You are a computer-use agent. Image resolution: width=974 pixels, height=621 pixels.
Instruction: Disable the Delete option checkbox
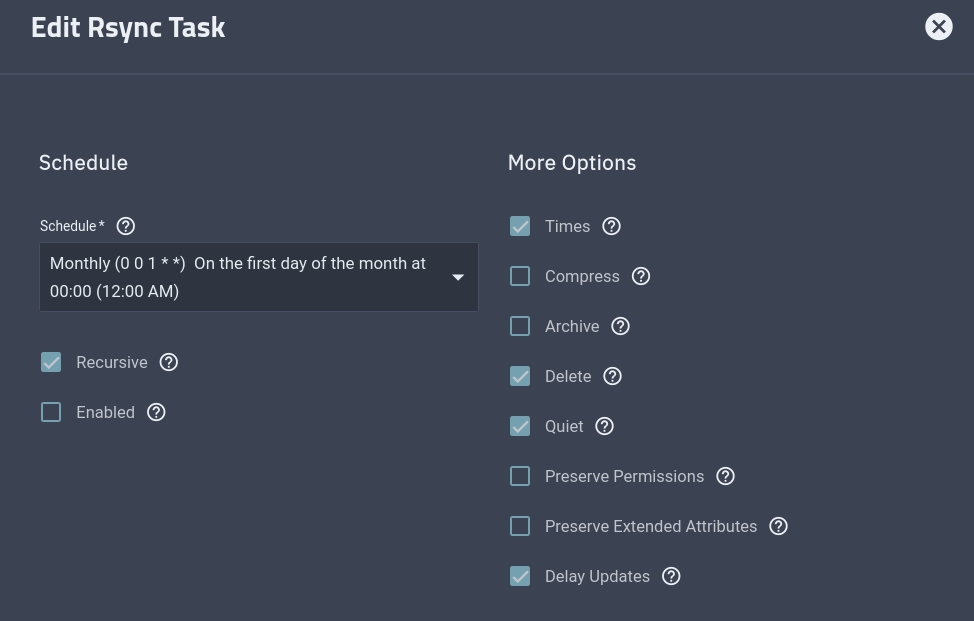pyautogui.click(x=520, y=376)
